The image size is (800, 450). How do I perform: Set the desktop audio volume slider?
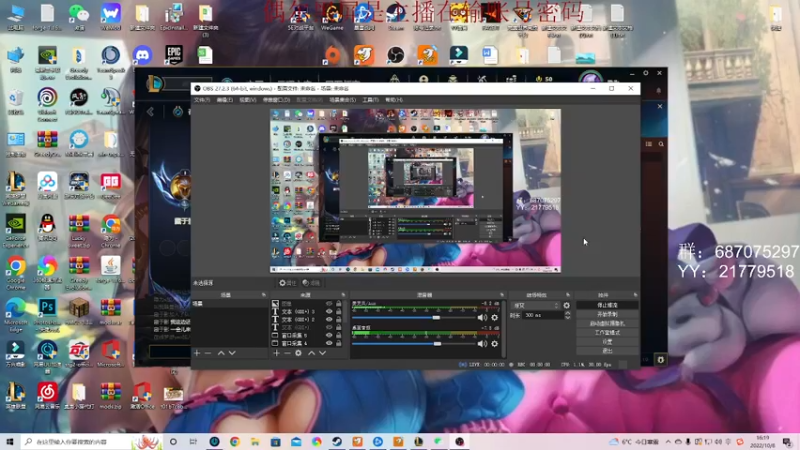pos(413,344)
